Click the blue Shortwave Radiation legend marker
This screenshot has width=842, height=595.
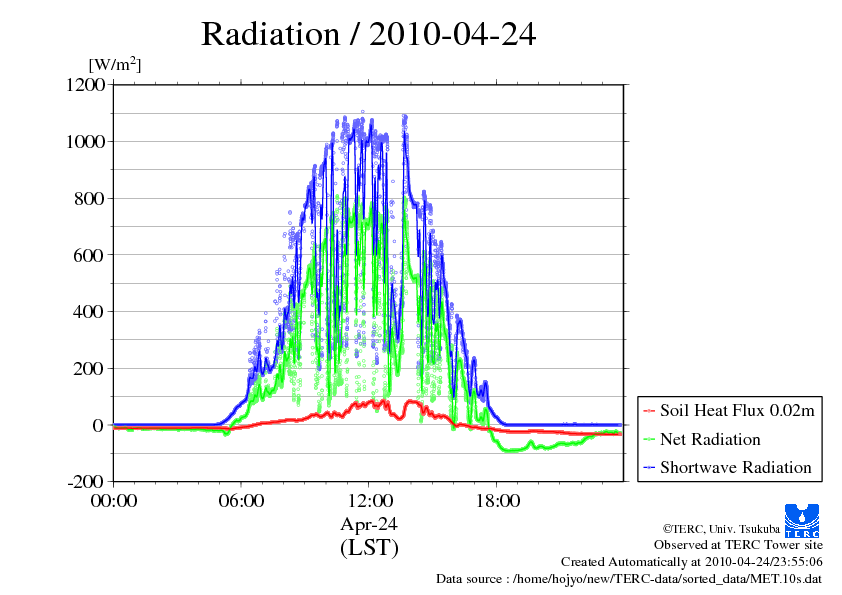point(649,468)
